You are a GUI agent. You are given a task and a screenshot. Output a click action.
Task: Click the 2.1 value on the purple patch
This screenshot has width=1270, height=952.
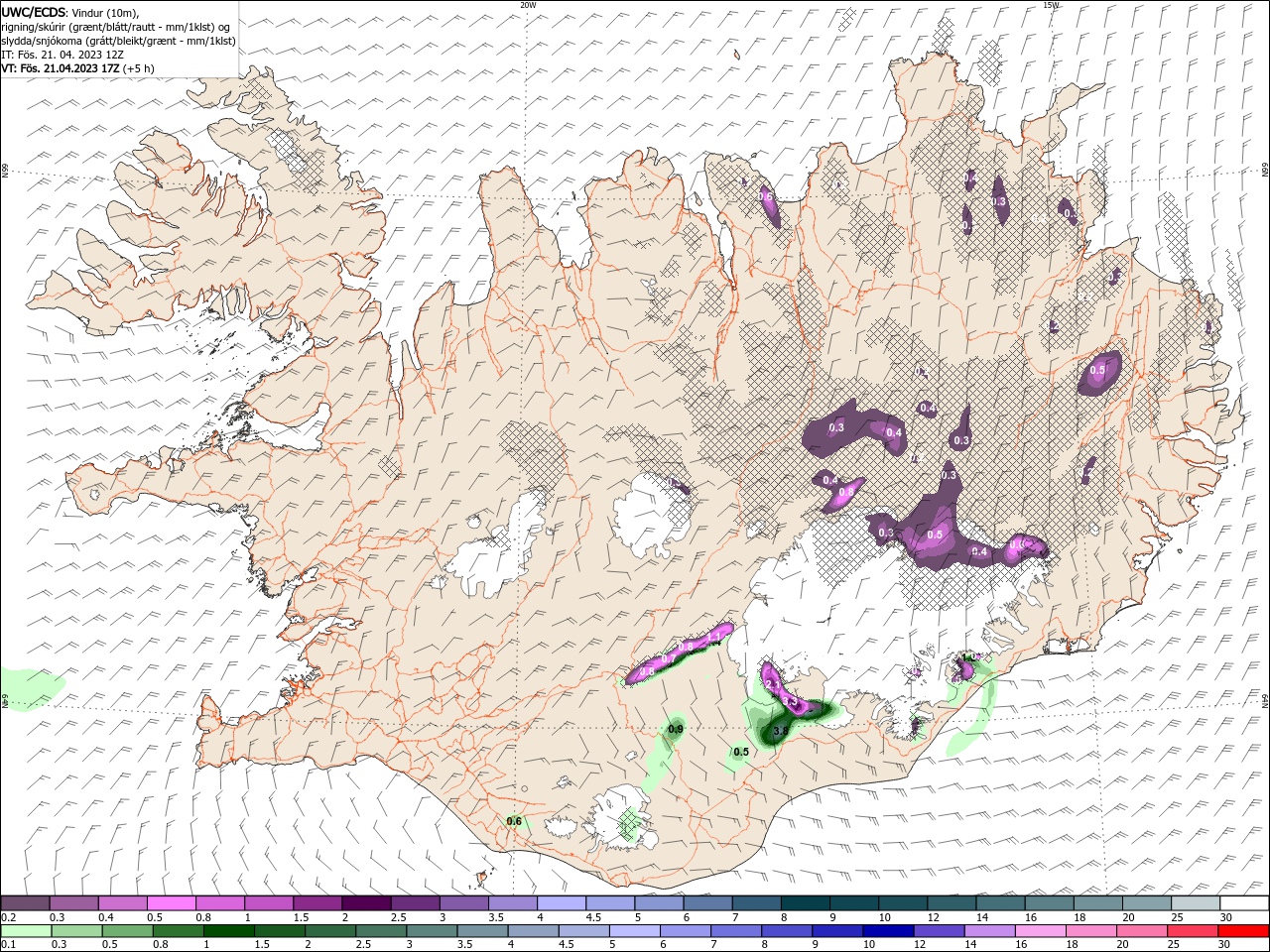(x=773, y=684)
